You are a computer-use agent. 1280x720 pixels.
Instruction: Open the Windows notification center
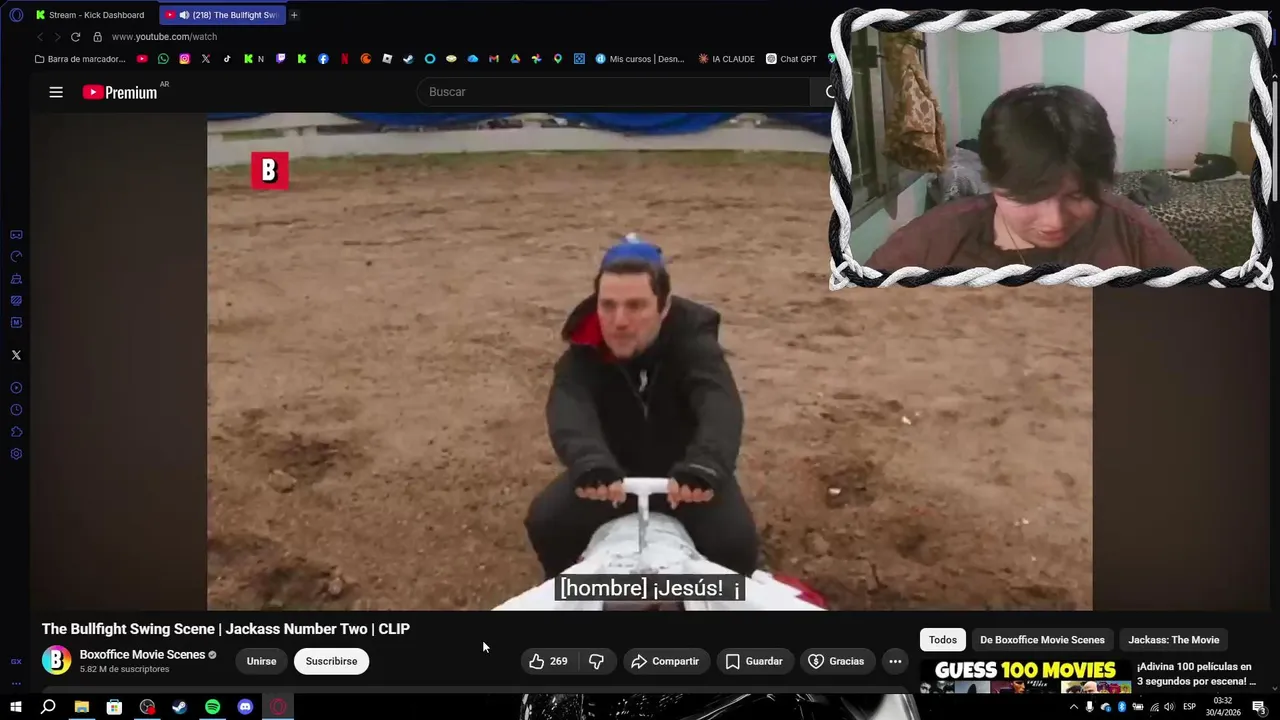click(x=1259, y=707)
